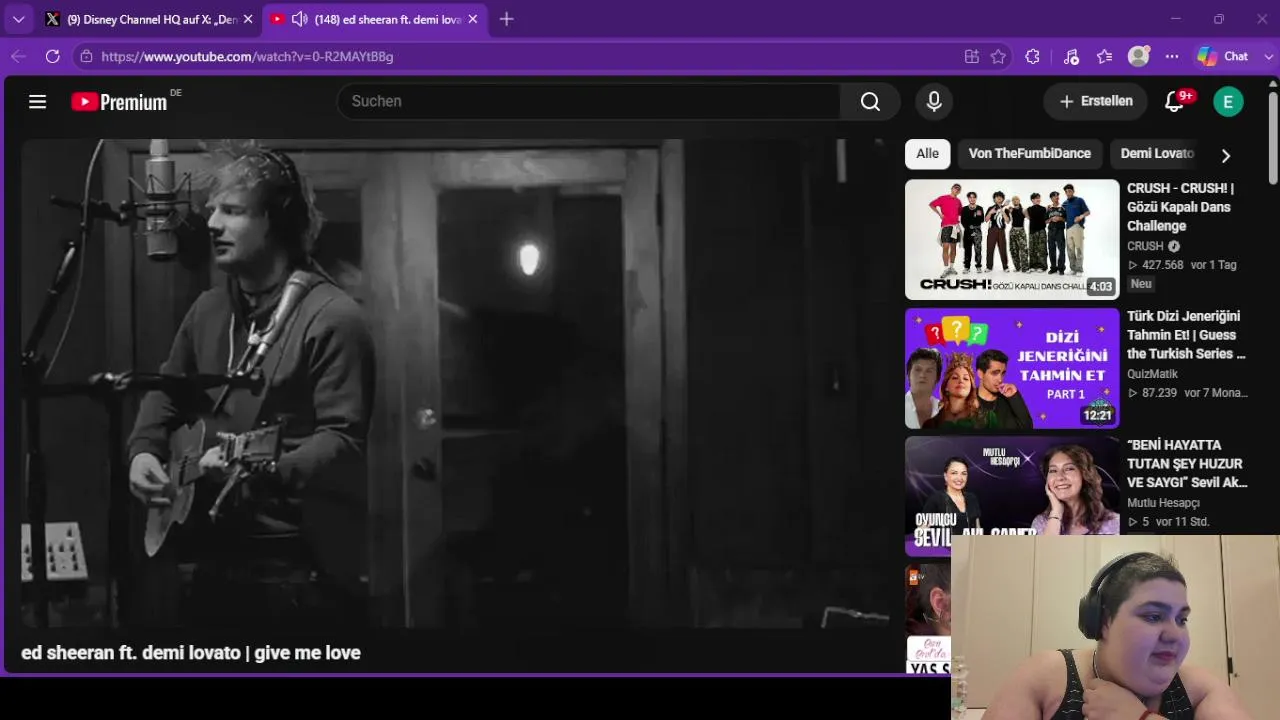Close the Disney Channel HQ X tab

pyautogui.click(x=248, y=19)
